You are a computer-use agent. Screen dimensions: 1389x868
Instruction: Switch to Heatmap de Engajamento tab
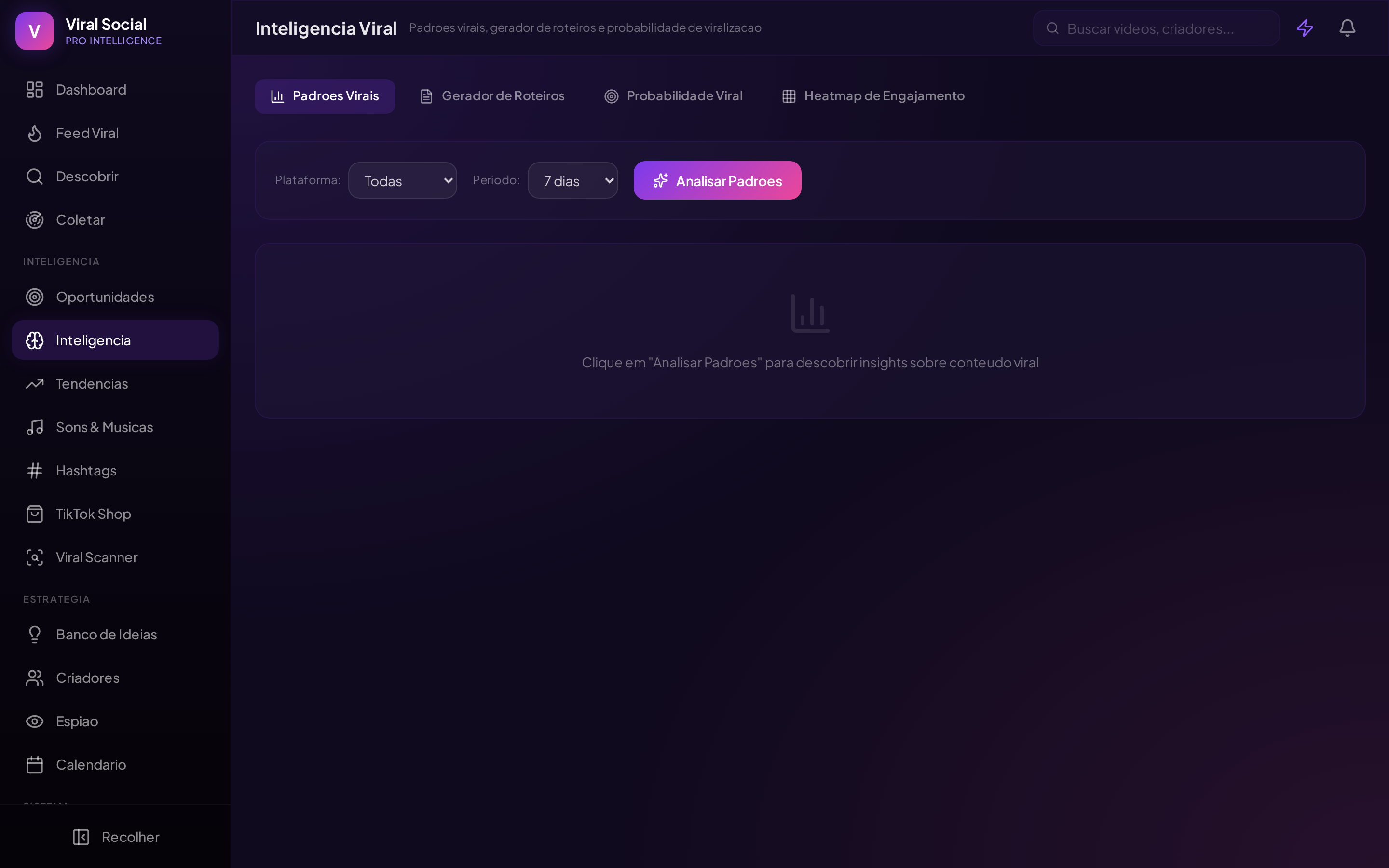(x=873, y=96)
